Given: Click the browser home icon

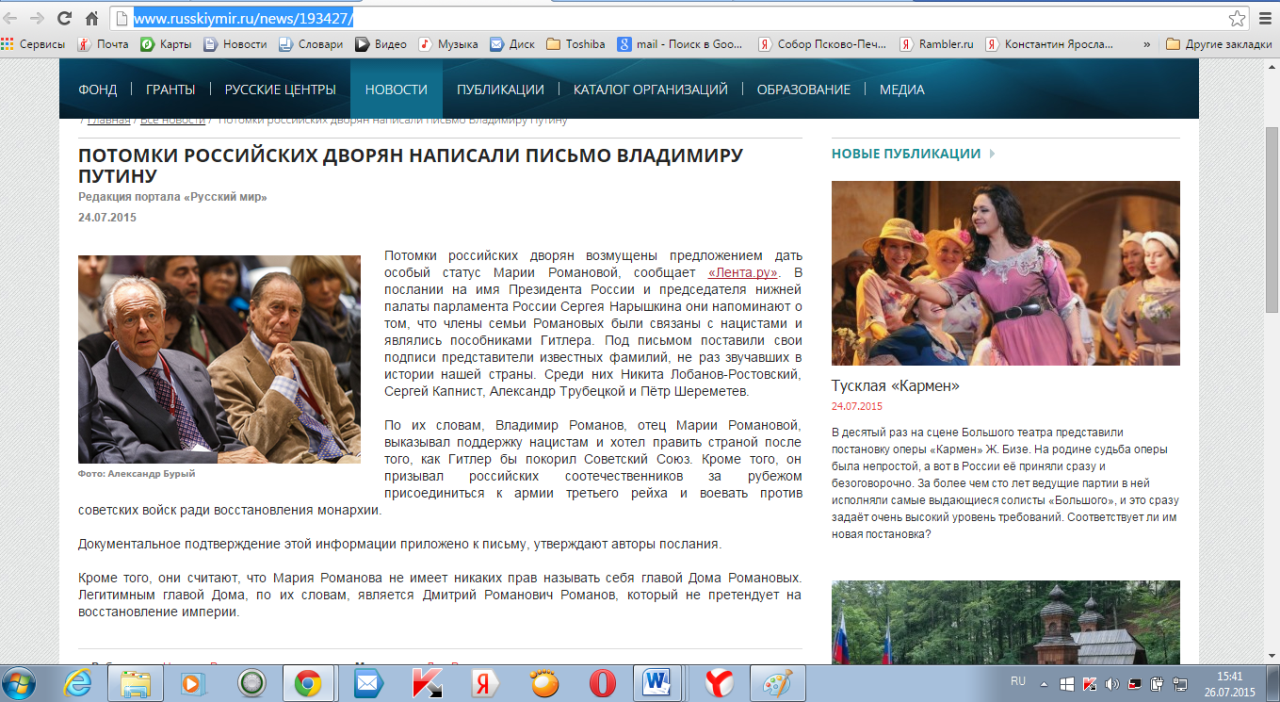Looking at the screenshot, I should 91,18.
